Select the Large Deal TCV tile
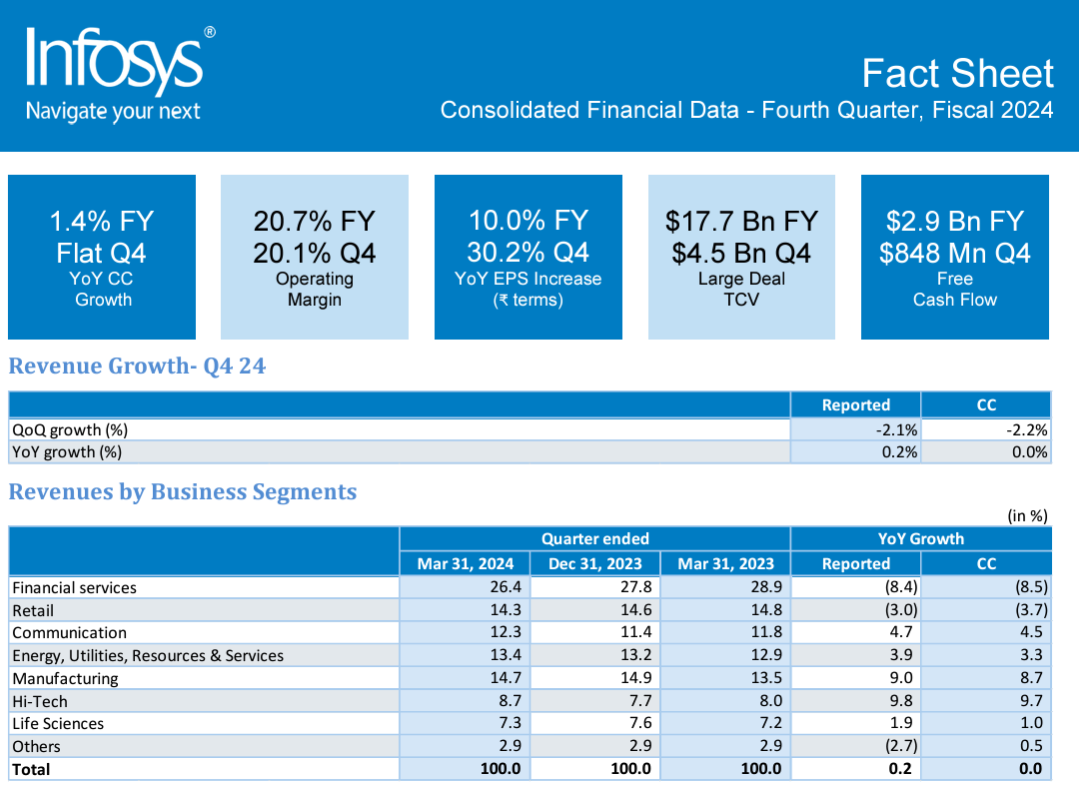The width and height of the screenshot is (1079, 792). (x=741, y=257)
